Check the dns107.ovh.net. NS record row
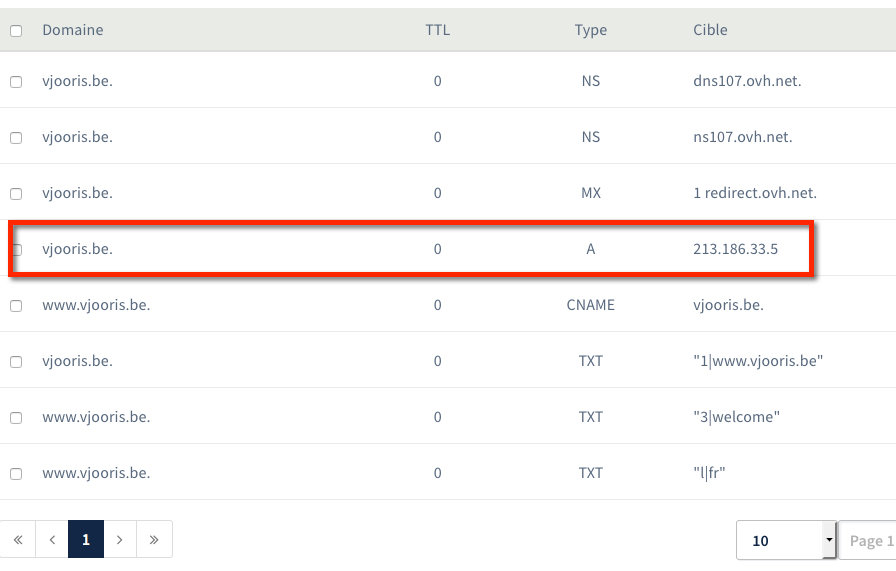This screenshot has width=896, height=571. coord(16,82)
